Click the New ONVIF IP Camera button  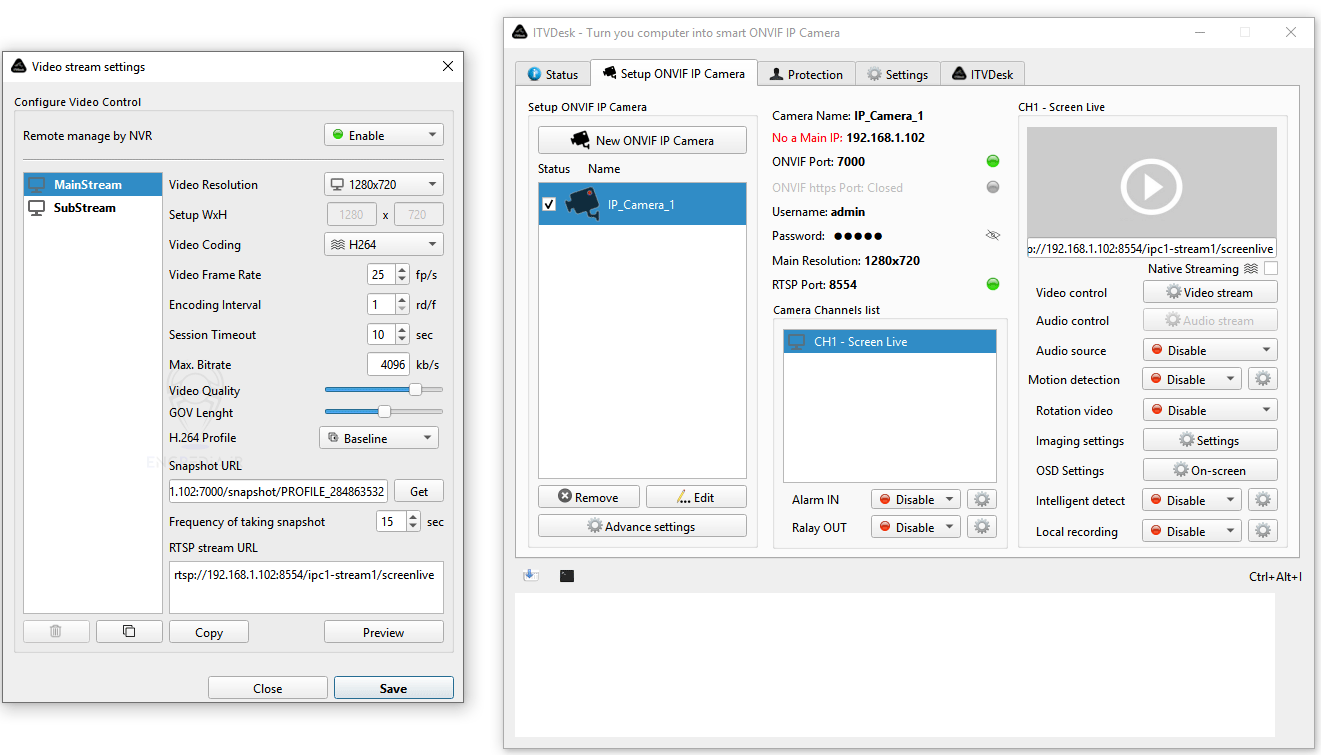pyautogui.click(x=642, y=140)
